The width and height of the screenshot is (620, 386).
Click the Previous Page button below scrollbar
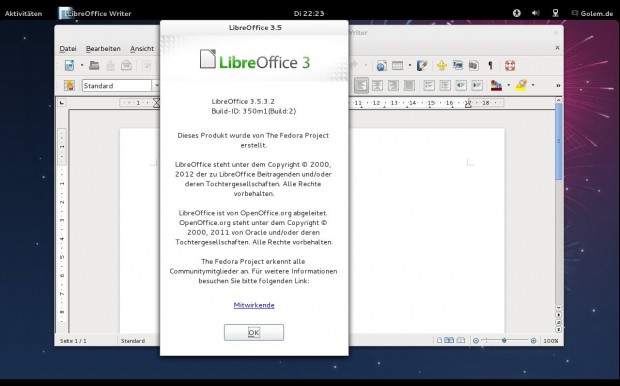pos(558,315)
